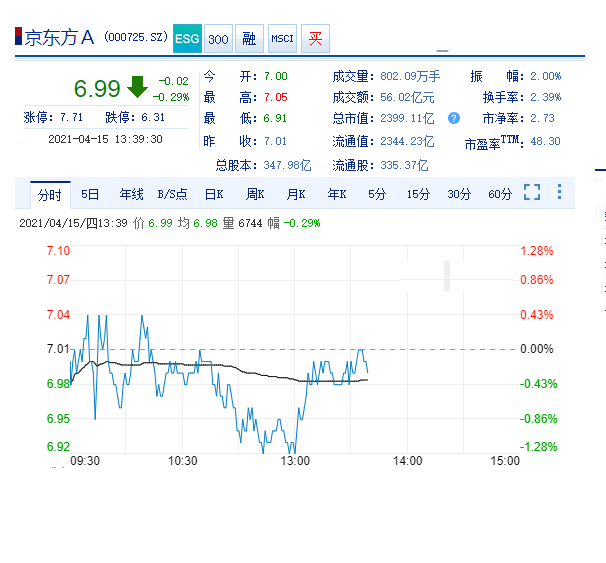Click the ESG badge
The image size is (606, 563).
click(187, 38)
